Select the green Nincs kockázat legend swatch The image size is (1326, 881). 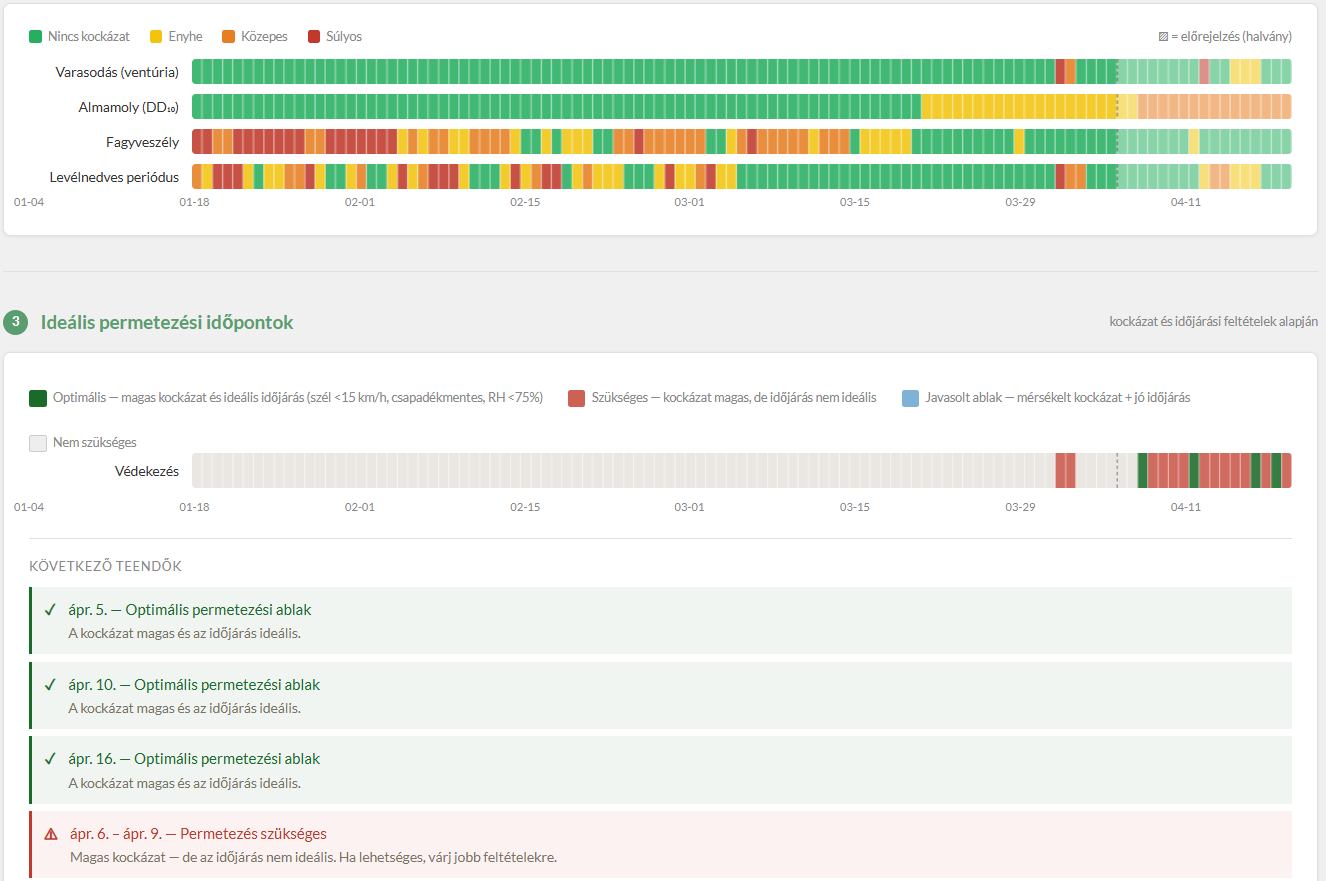[x=36, y=37]
